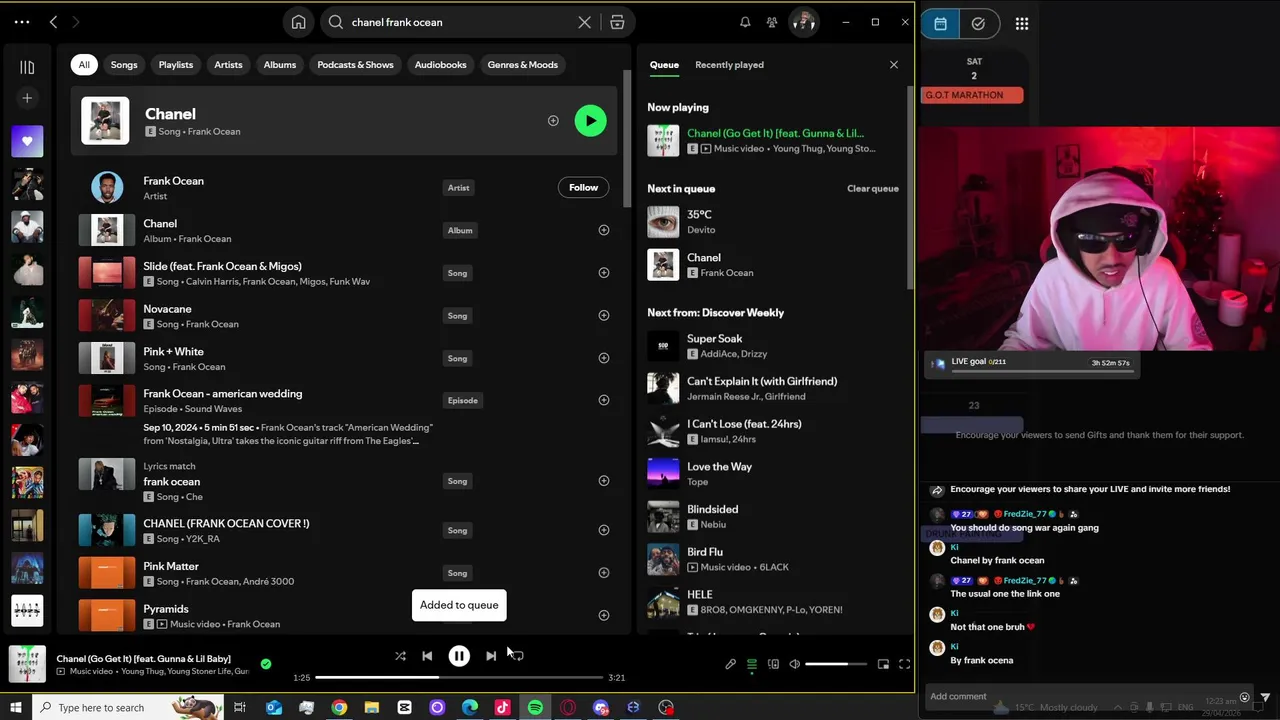
Task: Click 35°C by Devito in queue
Action: [x=773, y=222]
